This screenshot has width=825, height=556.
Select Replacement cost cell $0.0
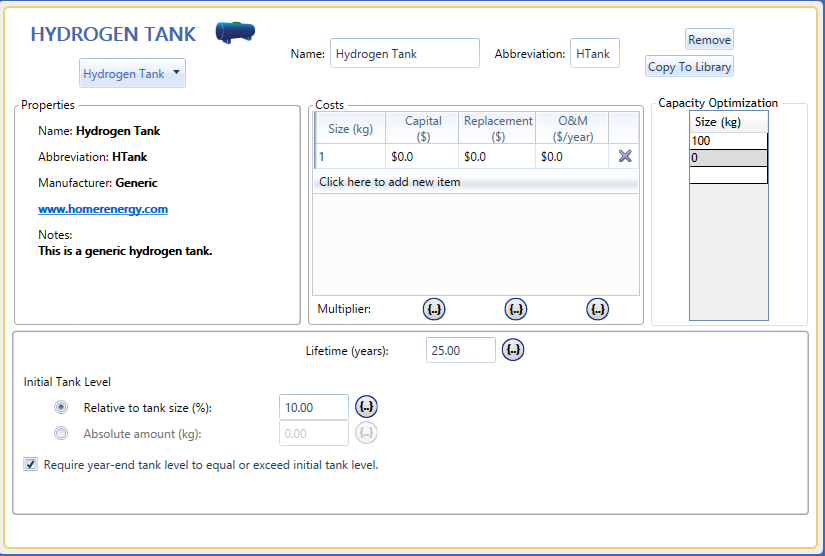497,157
